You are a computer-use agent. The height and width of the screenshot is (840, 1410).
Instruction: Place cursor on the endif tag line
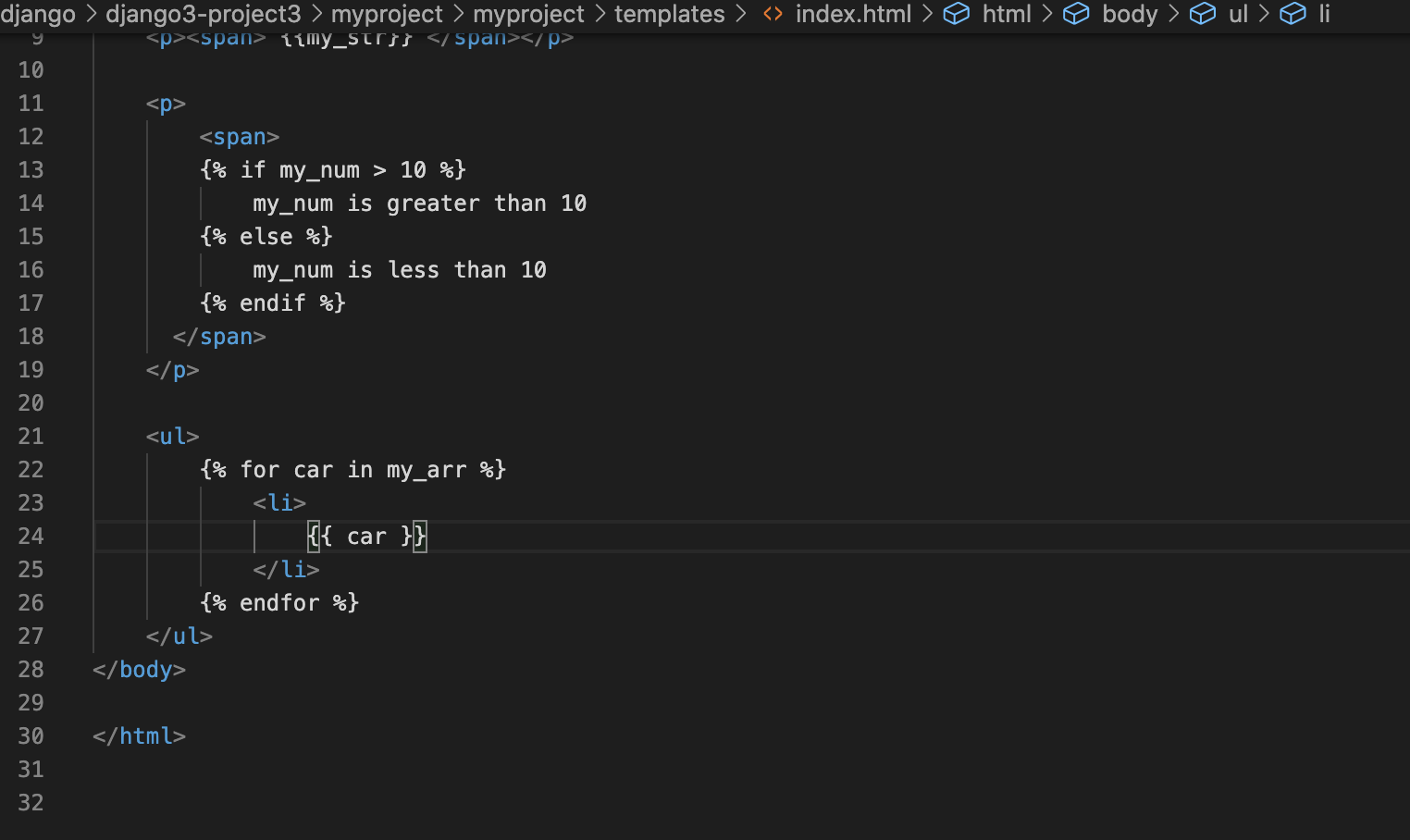click(273, 303)
